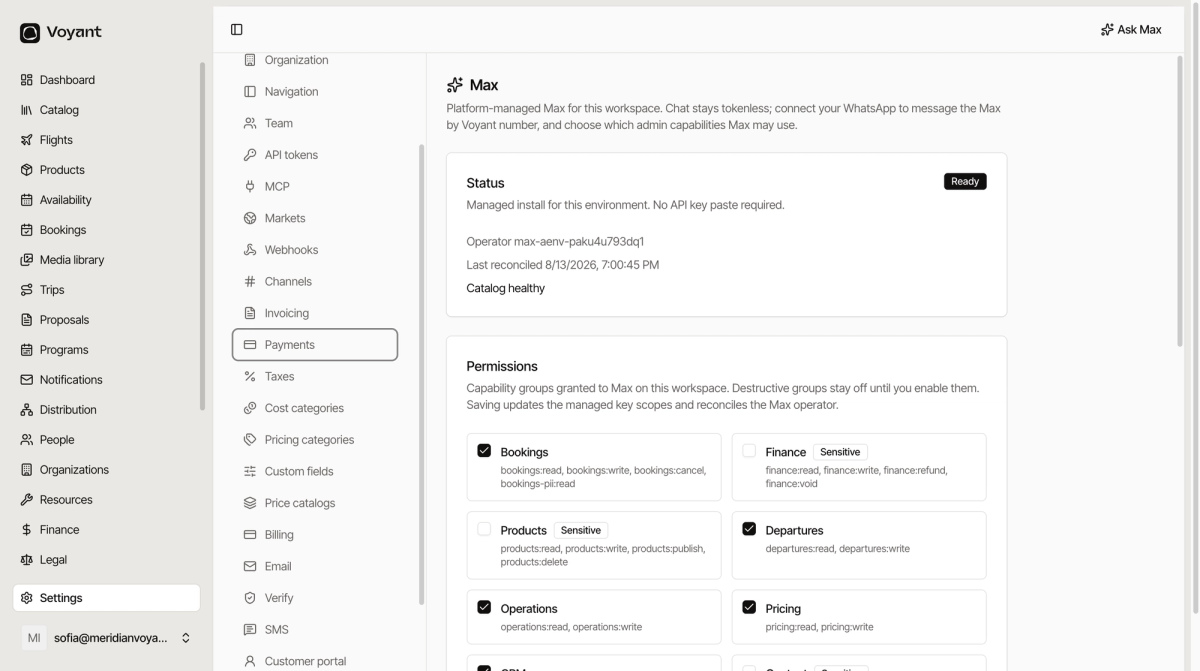Open Navigation settings

[315, 92]
